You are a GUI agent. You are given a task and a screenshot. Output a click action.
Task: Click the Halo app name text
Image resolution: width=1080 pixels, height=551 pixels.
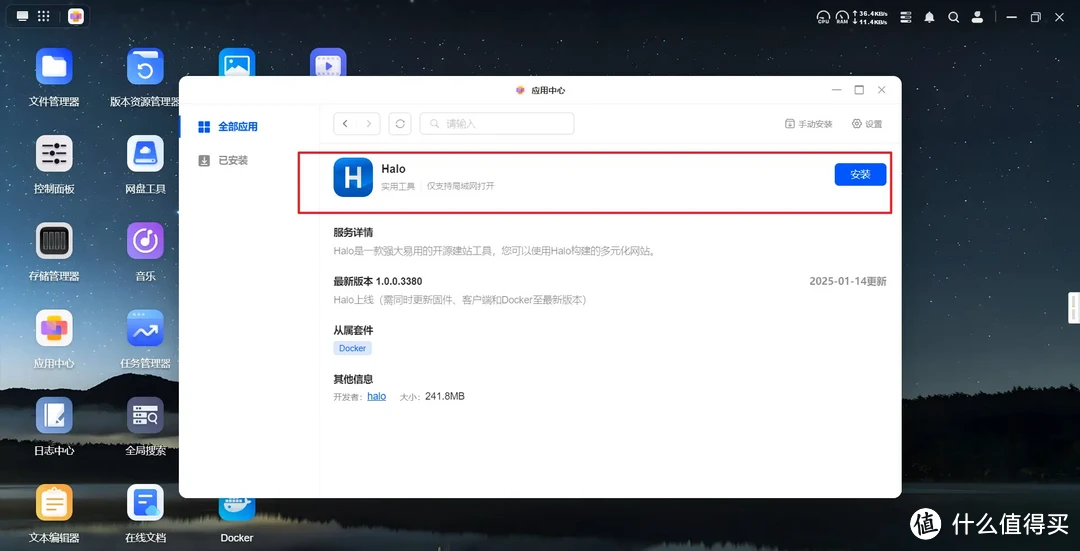tap(393, 169)
